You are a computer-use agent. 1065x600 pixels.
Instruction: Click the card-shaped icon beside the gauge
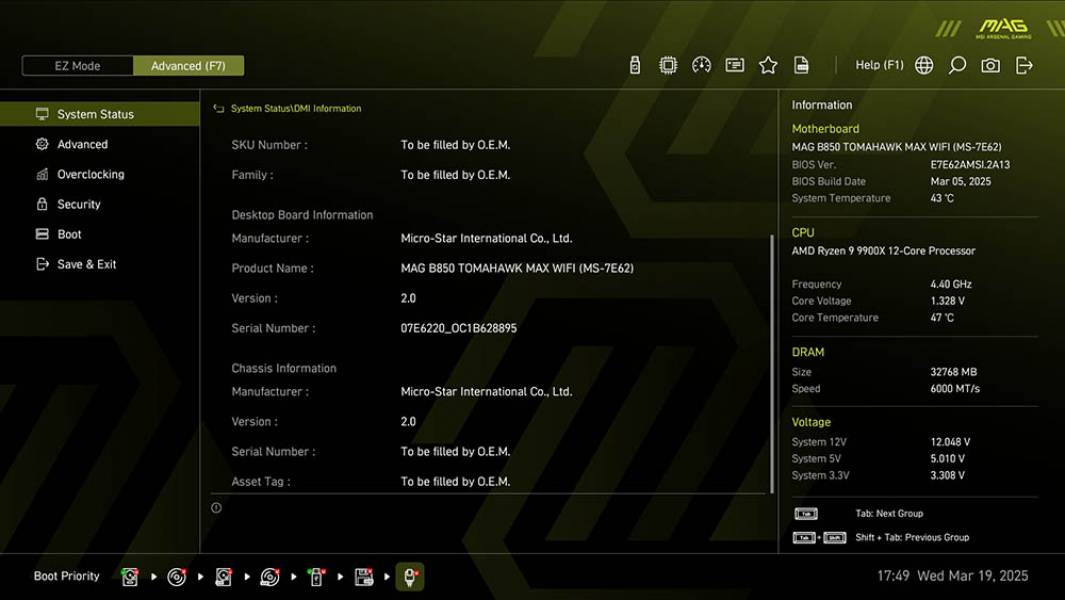(x=734, y=65)
